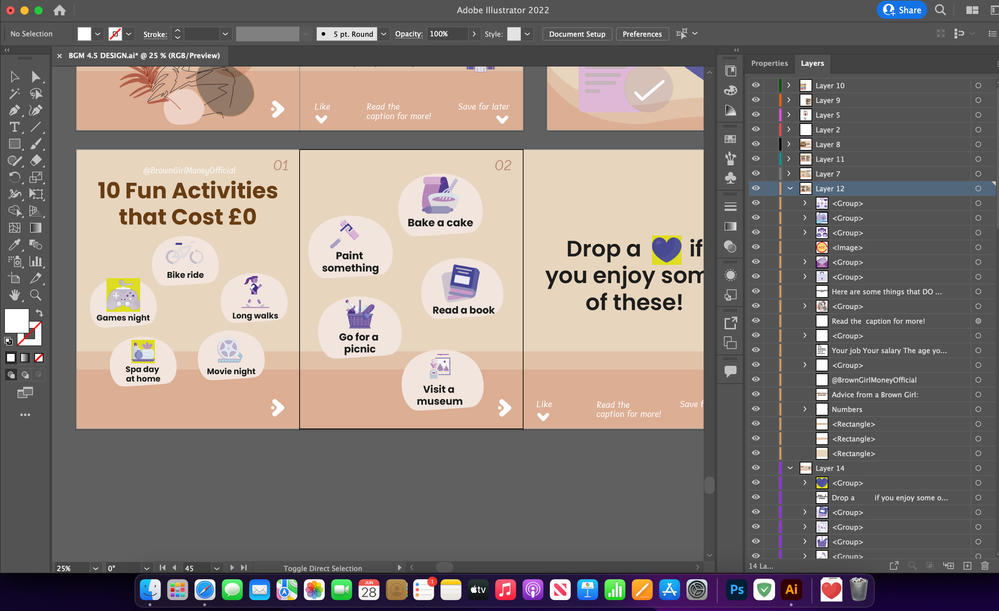Image resolution: width=999 pixels, height=611 pixels.
Task: Expand Layer 11 contents
Action: click(x=789, y=159)
